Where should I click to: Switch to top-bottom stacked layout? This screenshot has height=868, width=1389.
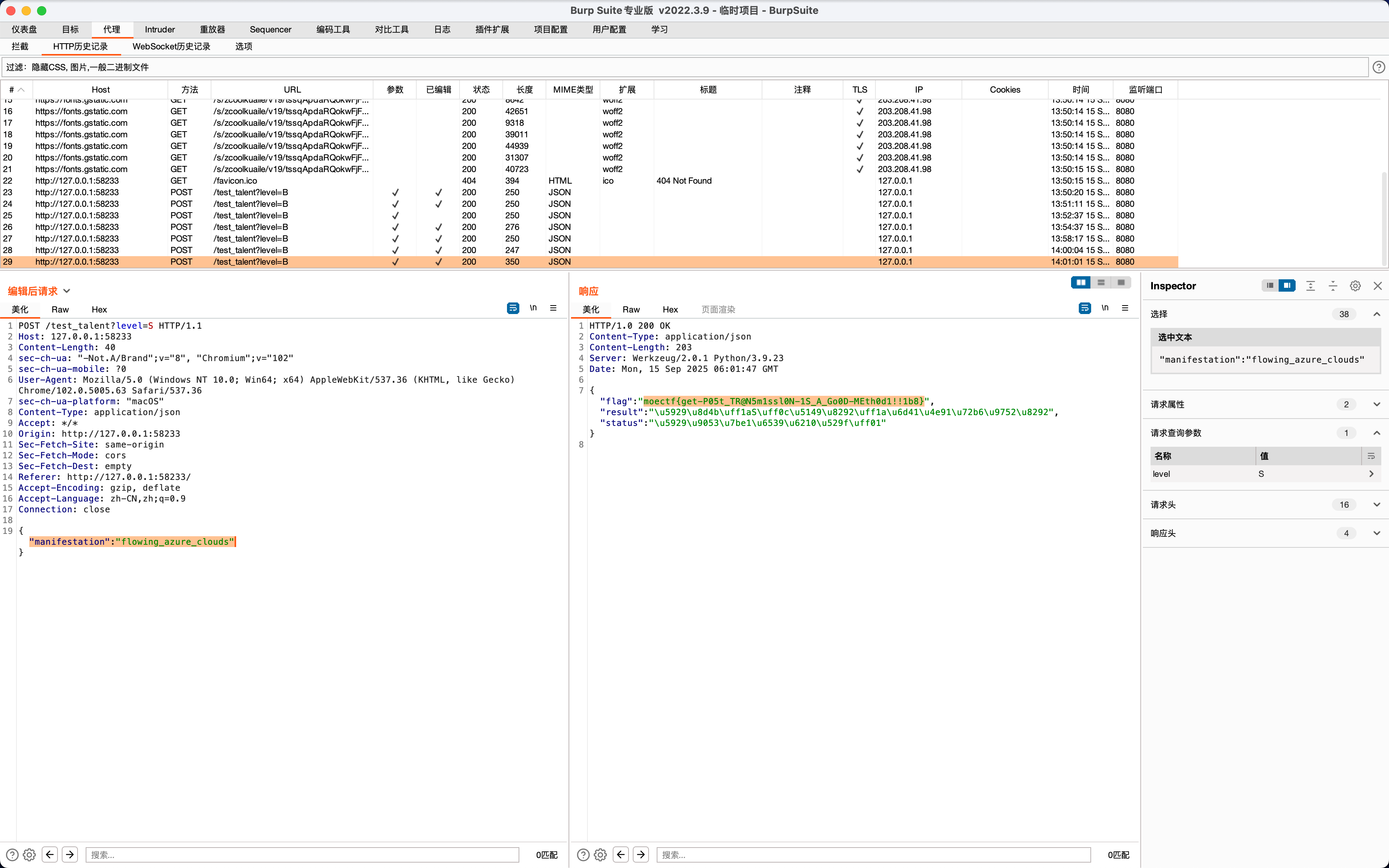tap(1101, 282)
